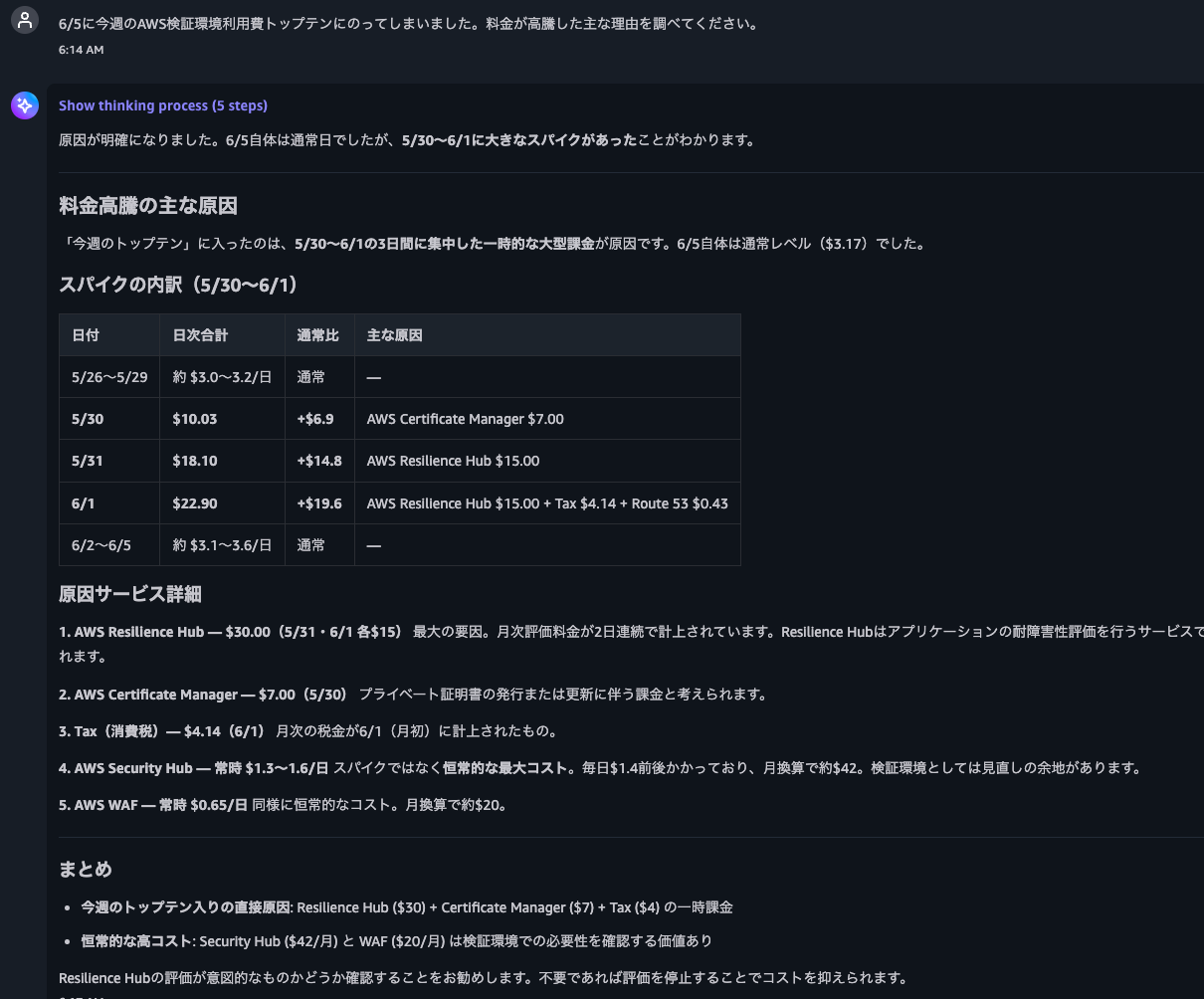Screen dimensions: 1204x999
Task: Click item 2 AWS Certificate Manager — $7.00
Action: coord(205,695)
